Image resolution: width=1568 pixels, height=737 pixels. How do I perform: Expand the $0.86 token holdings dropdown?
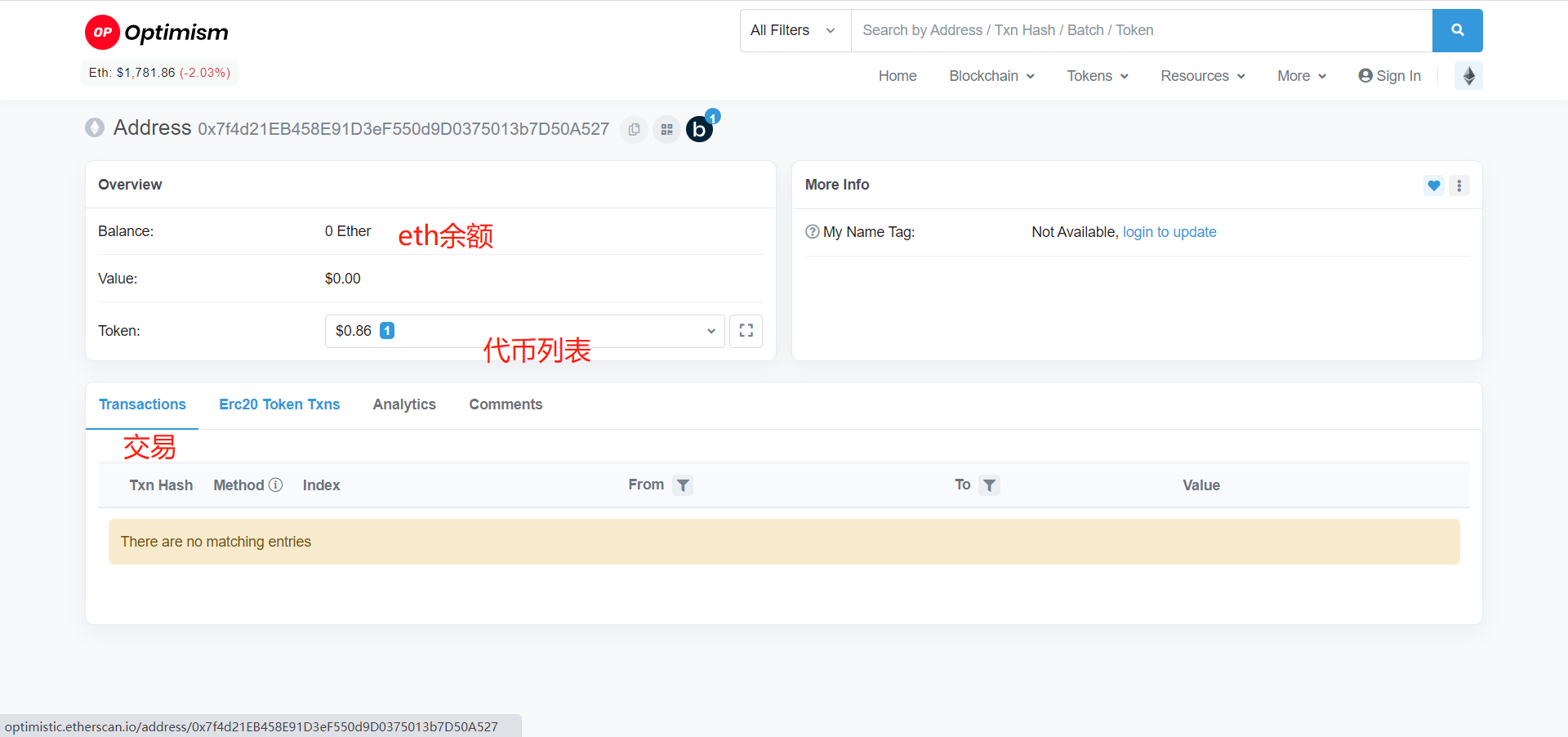coord(710,331)
